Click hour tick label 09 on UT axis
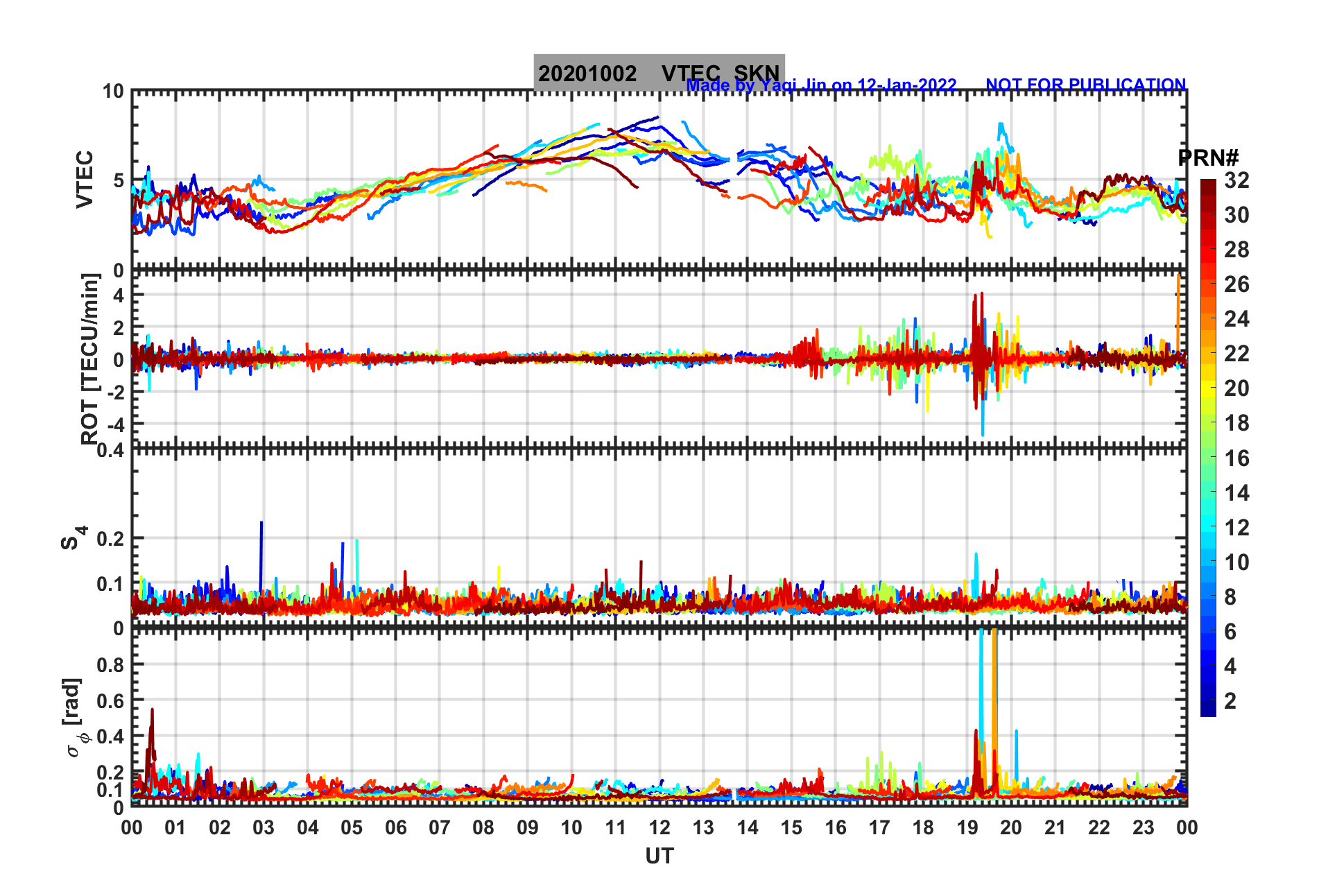 coord(528,827)
